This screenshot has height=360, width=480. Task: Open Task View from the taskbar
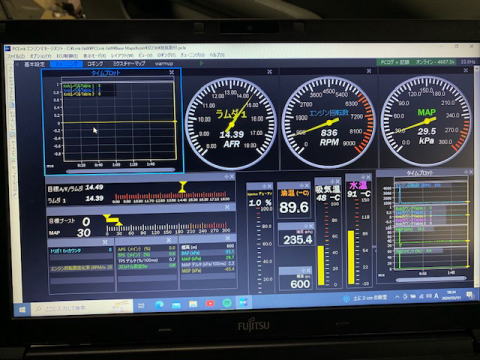pyautogui.click(x=141, y=305)
